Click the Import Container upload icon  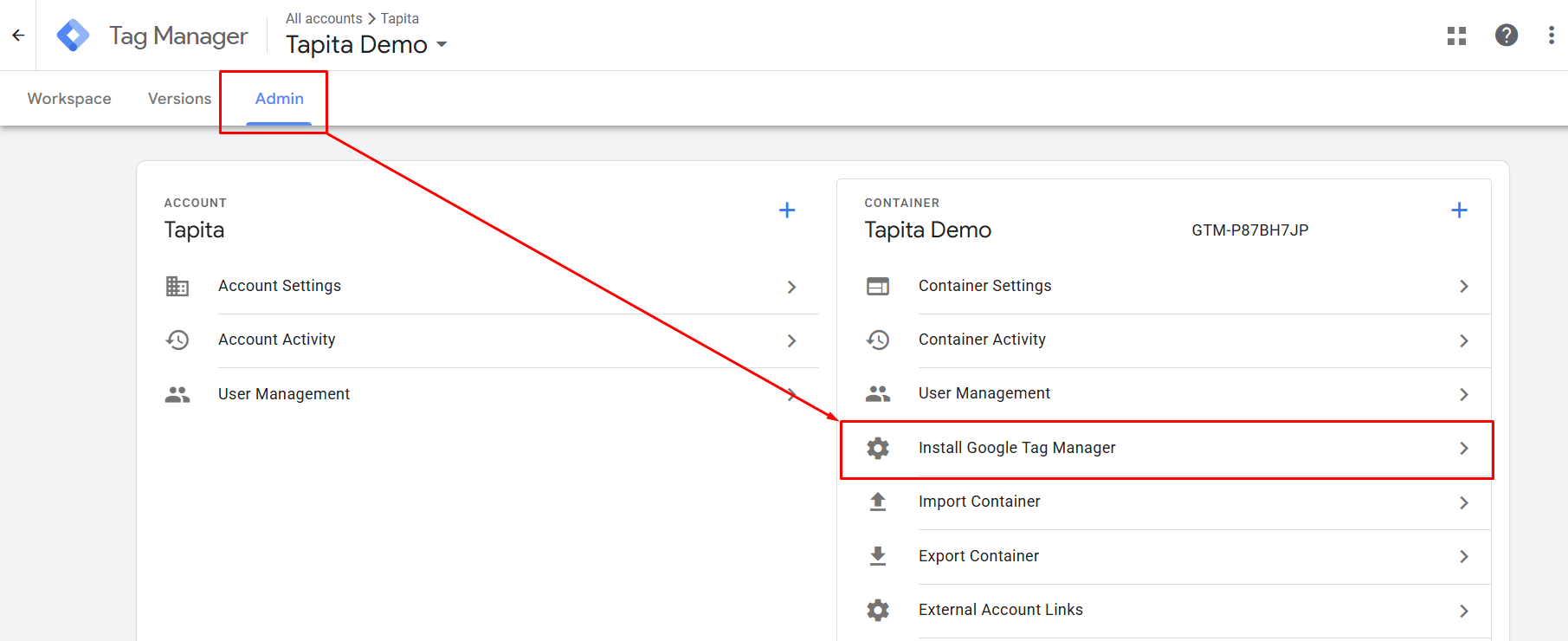tap(878, 502)
